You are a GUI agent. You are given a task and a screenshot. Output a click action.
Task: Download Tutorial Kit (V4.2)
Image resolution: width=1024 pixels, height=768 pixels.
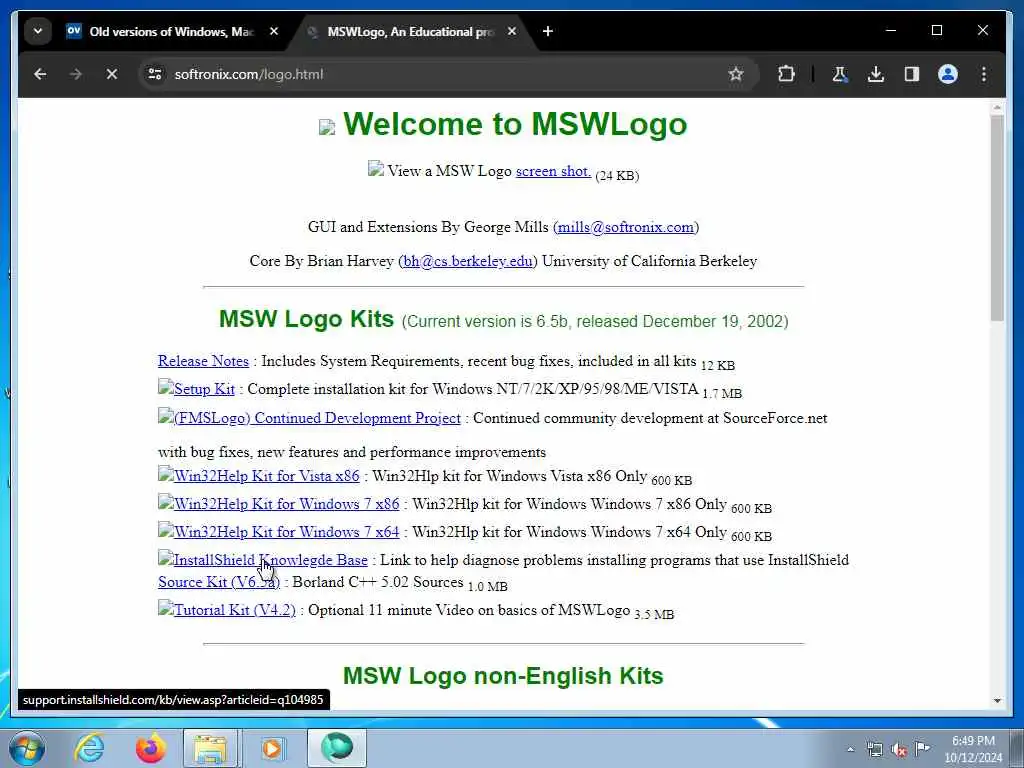point(234,610)
